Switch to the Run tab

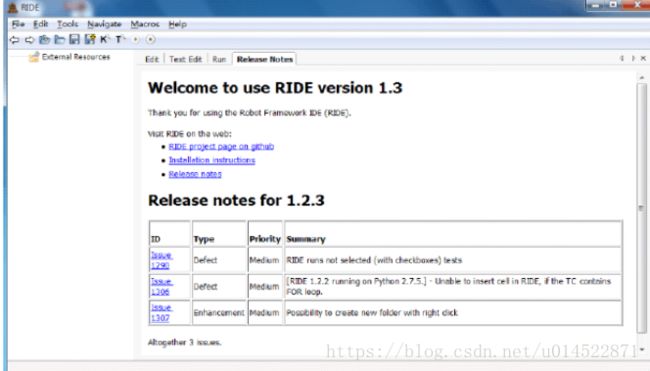click(219, 59)
